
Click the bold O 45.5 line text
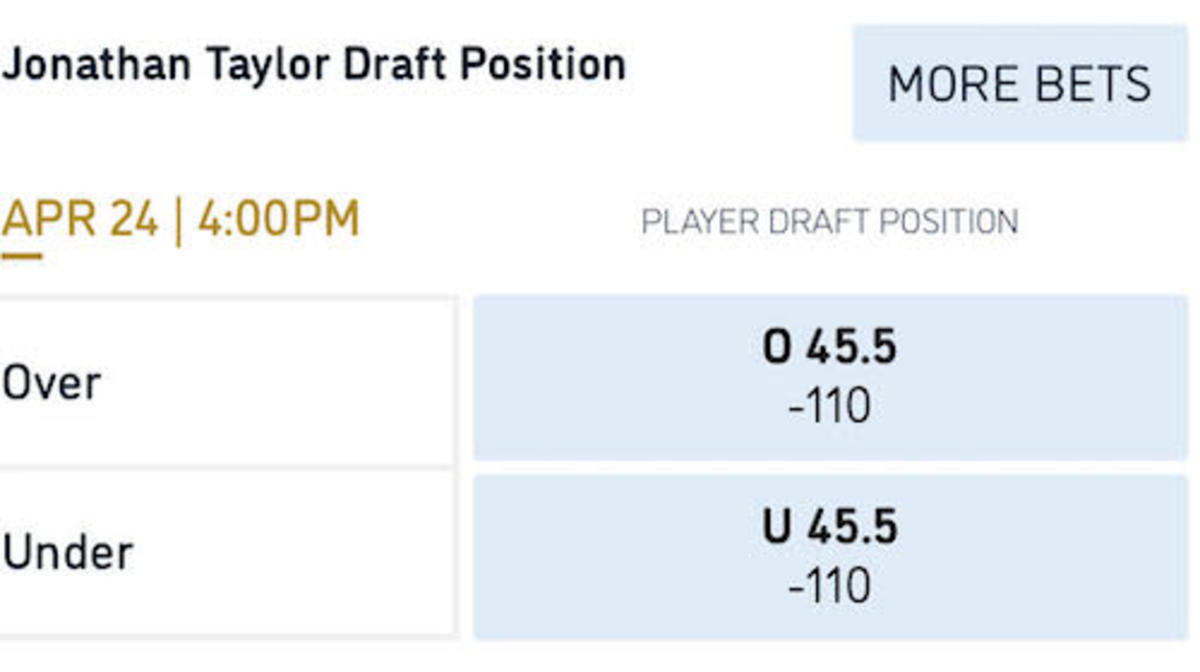829,348
